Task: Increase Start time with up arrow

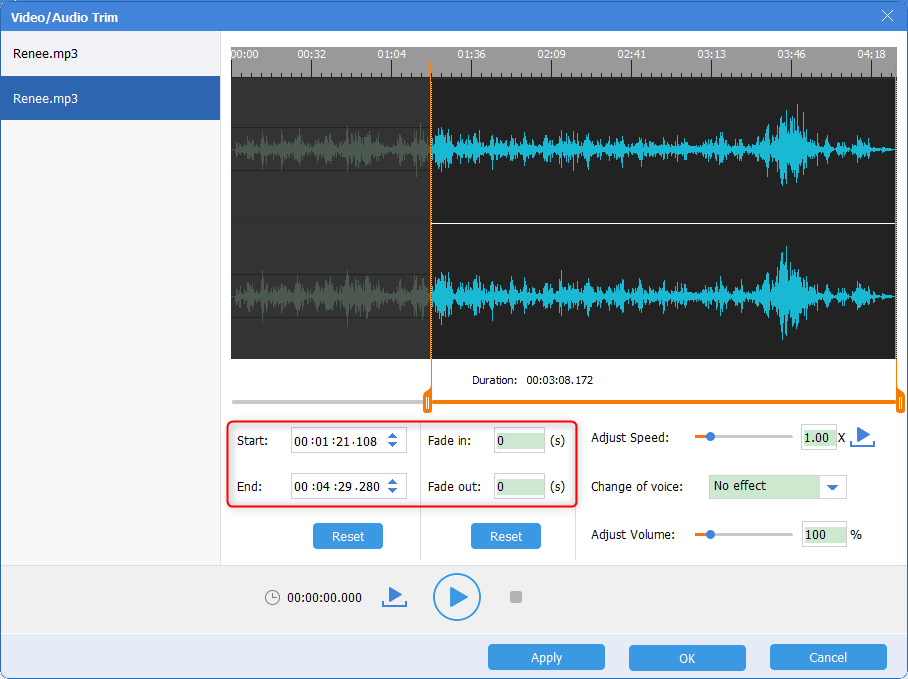Action: click(x=393, y=436)
